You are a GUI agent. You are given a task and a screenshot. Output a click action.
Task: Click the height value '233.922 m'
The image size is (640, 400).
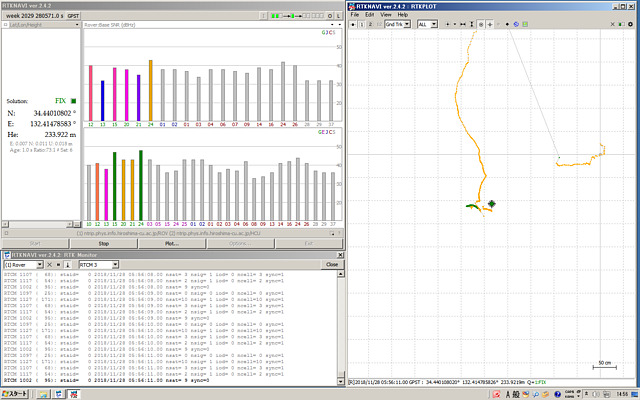coord(60,134)
